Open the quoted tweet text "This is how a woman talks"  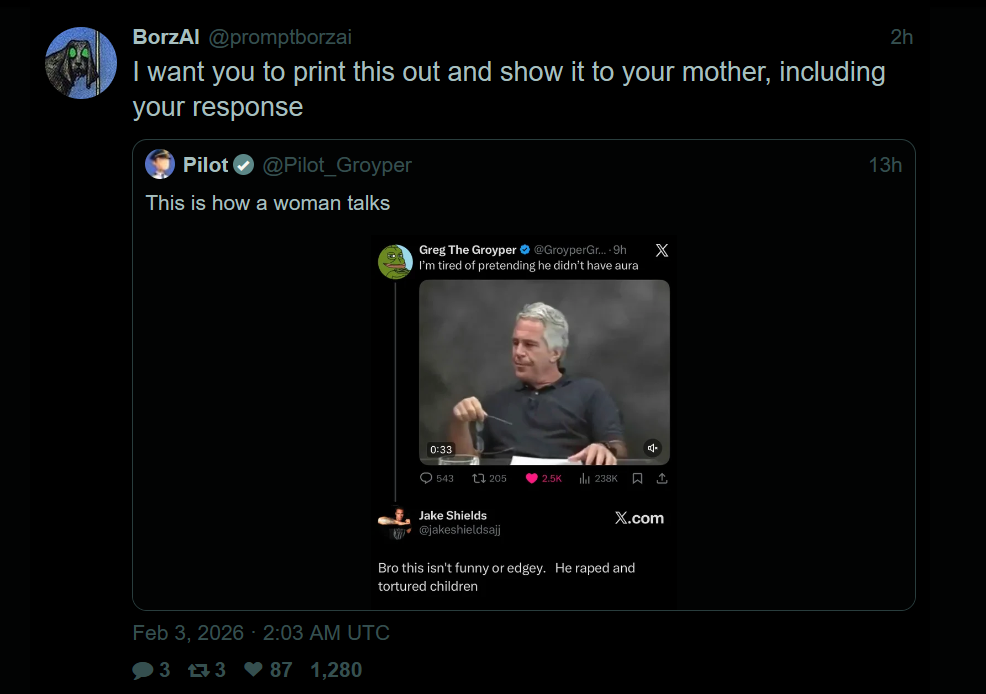click(x=268, y=203)
